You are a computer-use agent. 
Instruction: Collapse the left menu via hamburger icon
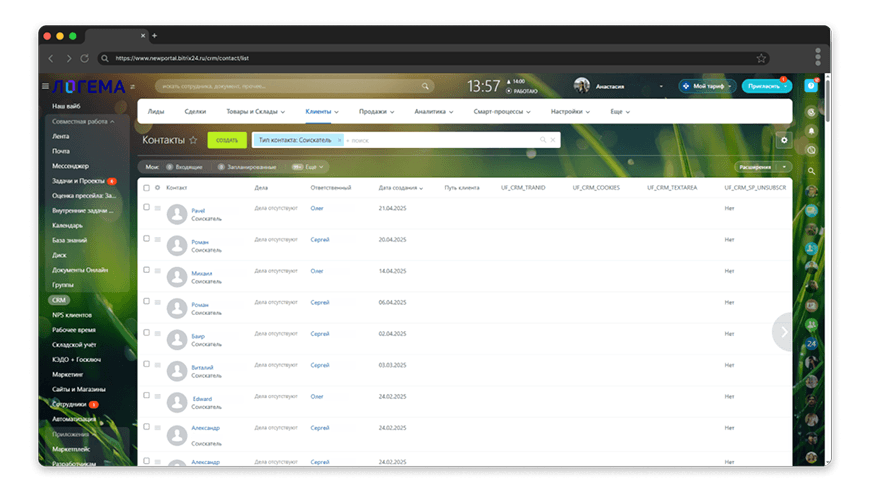coord(45,86)
